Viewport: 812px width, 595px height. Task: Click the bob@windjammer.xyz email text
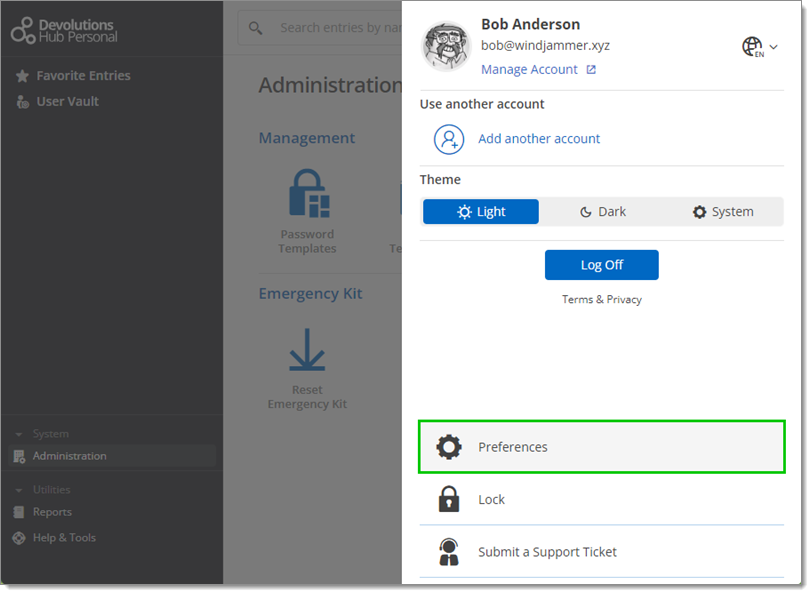(x=545, y=46)
